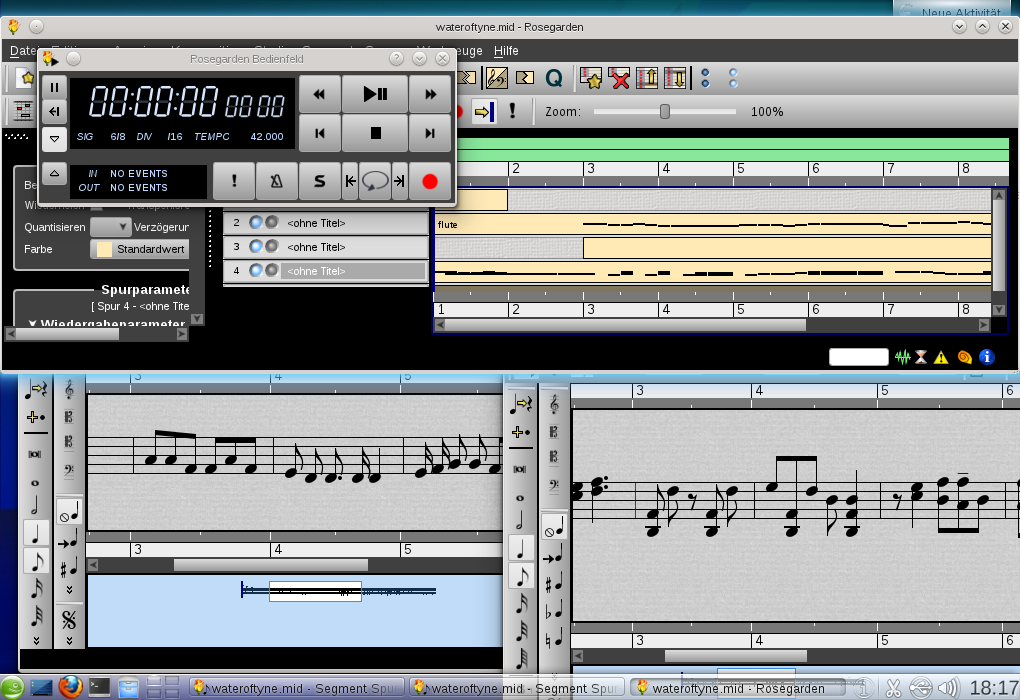Set loop end marker in the Bedienfeld
This screenshot has width=1020, height=700.
pyautogui.click(x=399, y=182)
